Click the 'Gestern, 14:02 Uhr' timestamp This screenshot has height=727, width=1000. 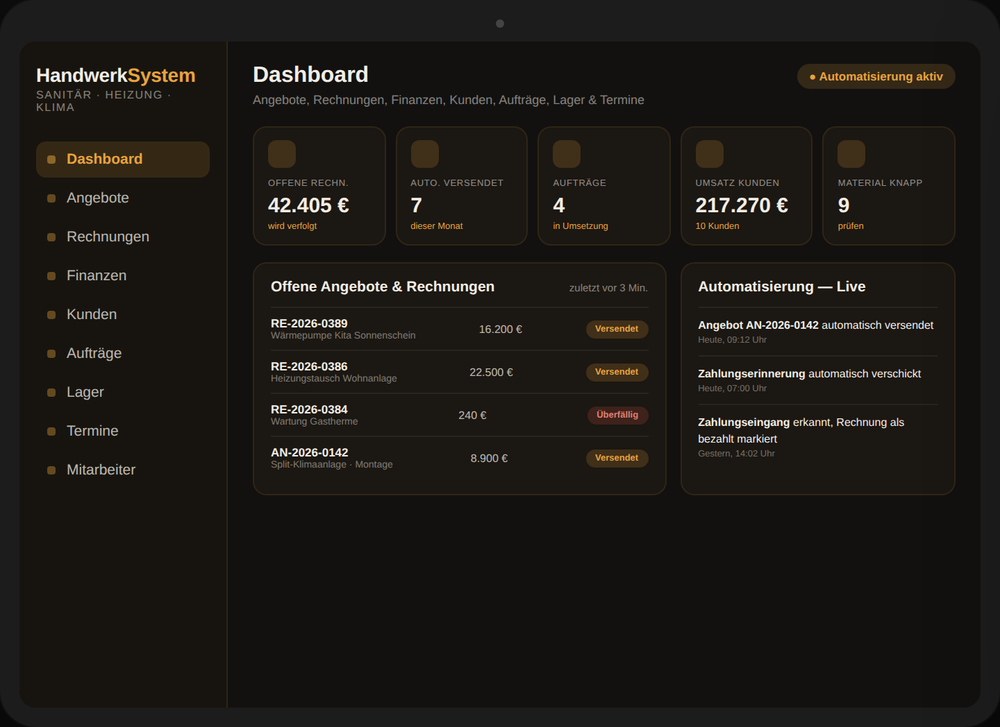(x=737, y=454)
